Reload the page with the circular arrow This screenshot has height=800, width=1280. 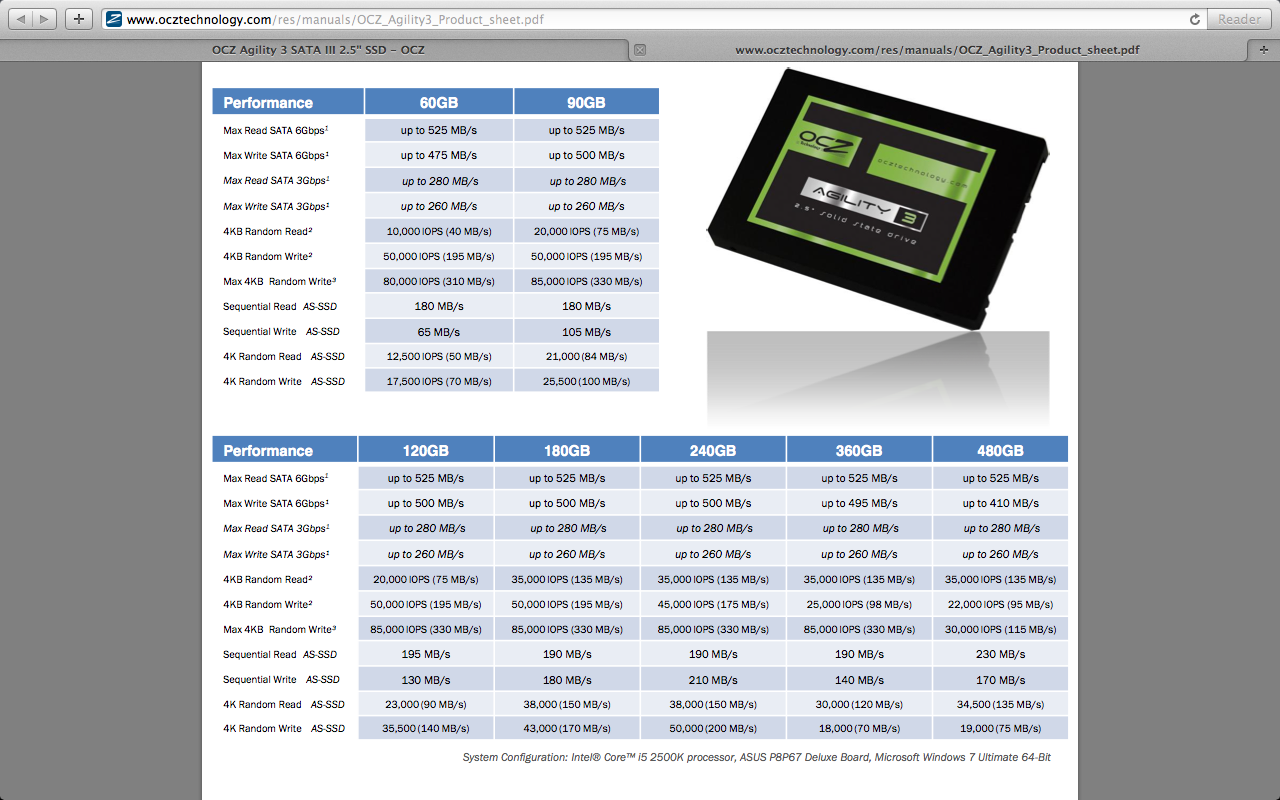coord(1194,19)
